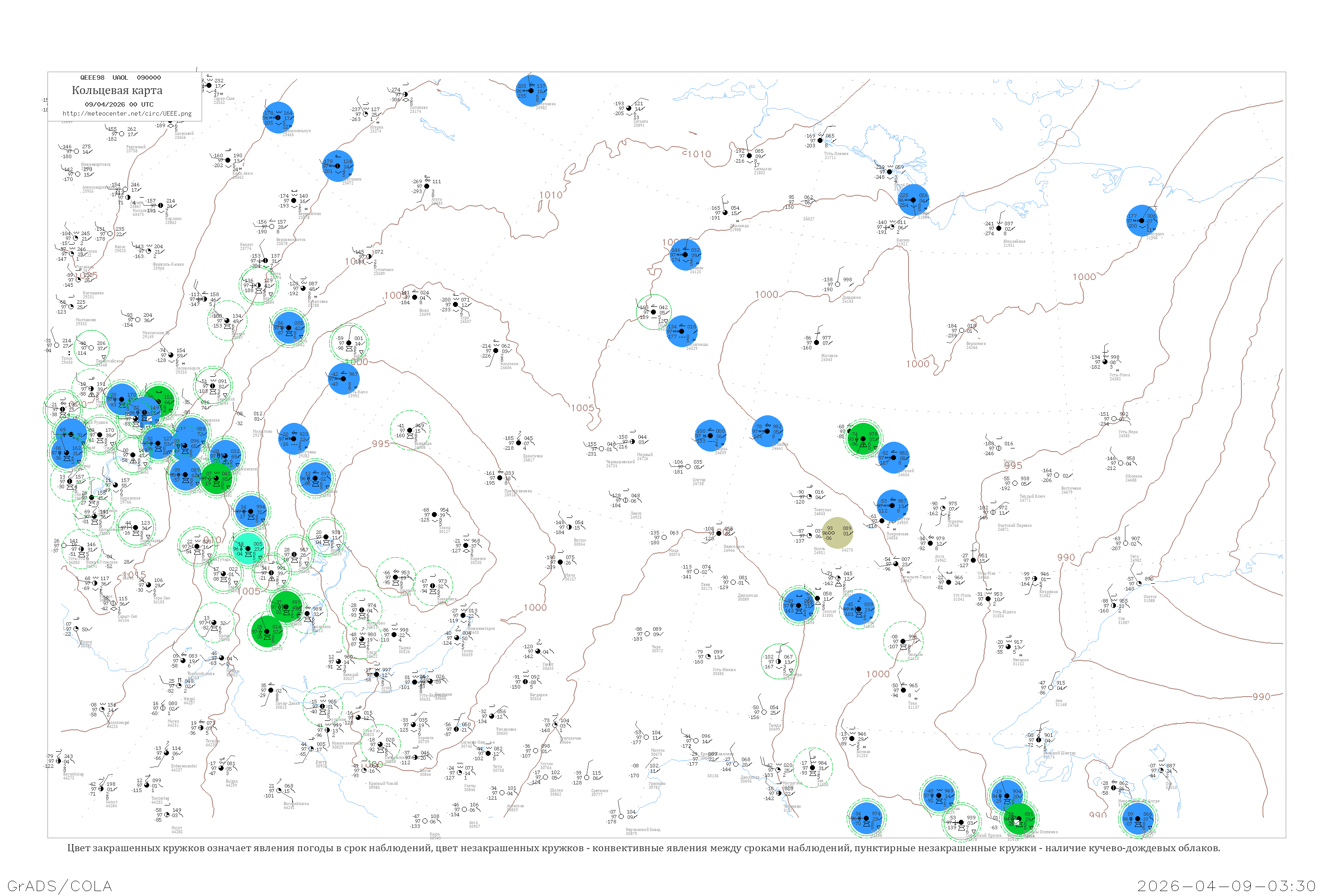Click the 2026-04-09-03:30 timestamp

(x=1226, y=886)
